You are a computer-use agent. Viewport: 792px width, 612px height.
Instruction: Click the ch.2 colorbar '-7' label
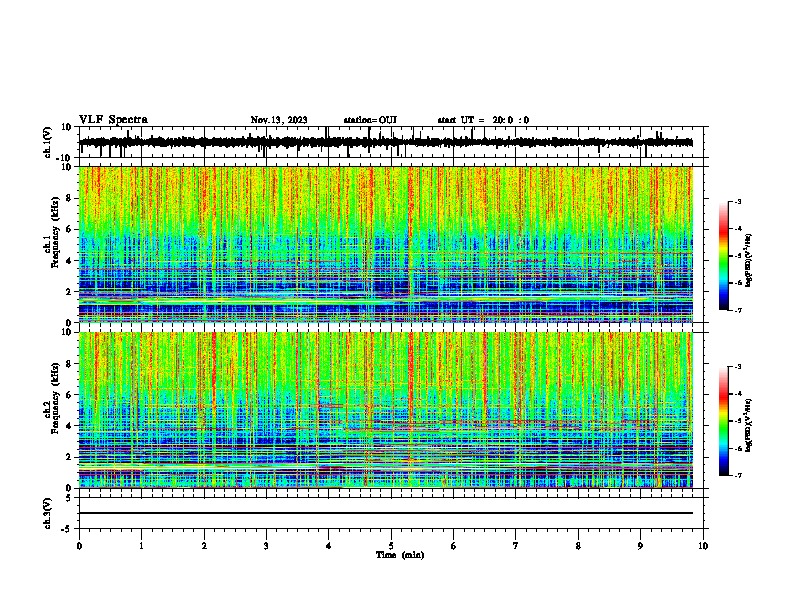pos(737,475)
